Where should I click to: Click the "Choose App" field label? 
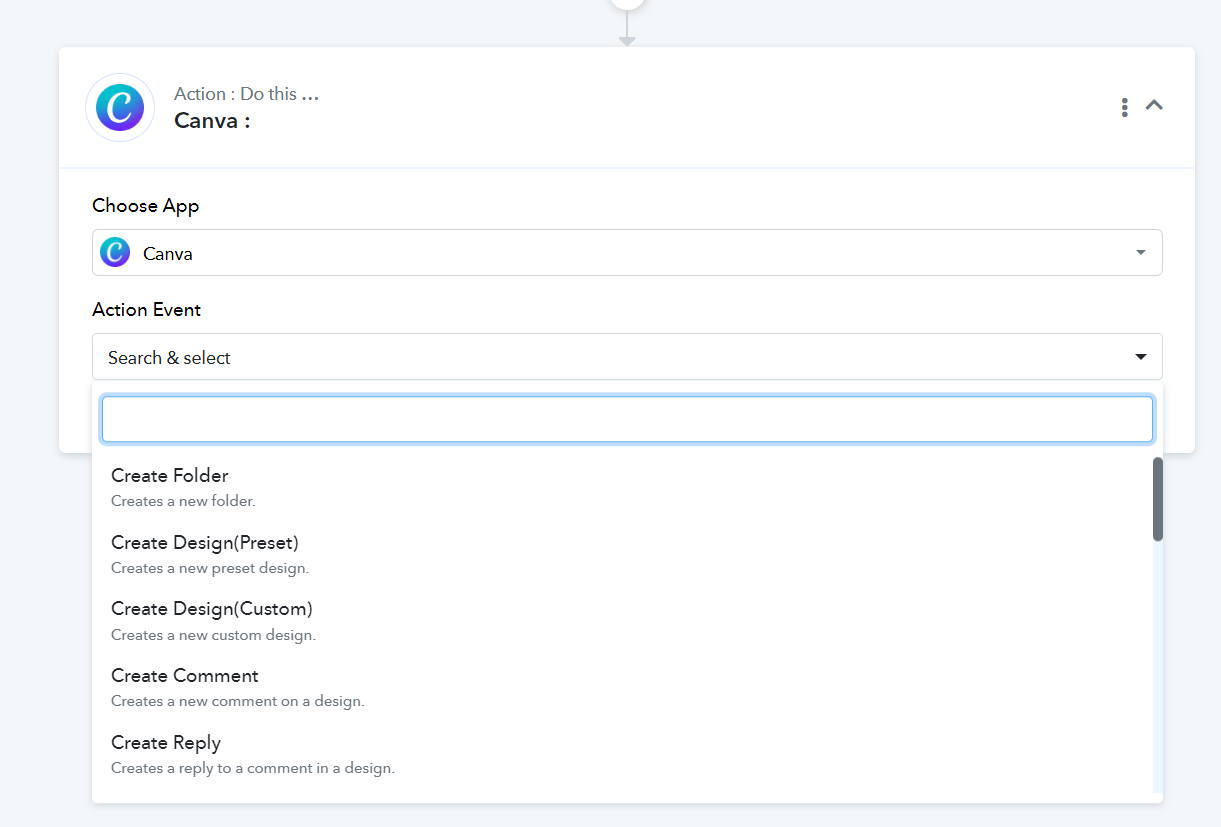tap(146, 206)
